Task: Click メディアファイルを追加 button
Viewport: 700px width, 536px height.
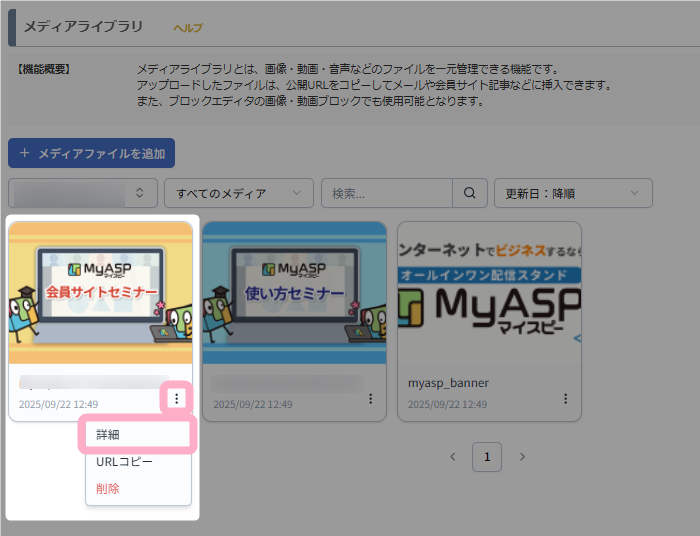Action: [x=92, y=153]
